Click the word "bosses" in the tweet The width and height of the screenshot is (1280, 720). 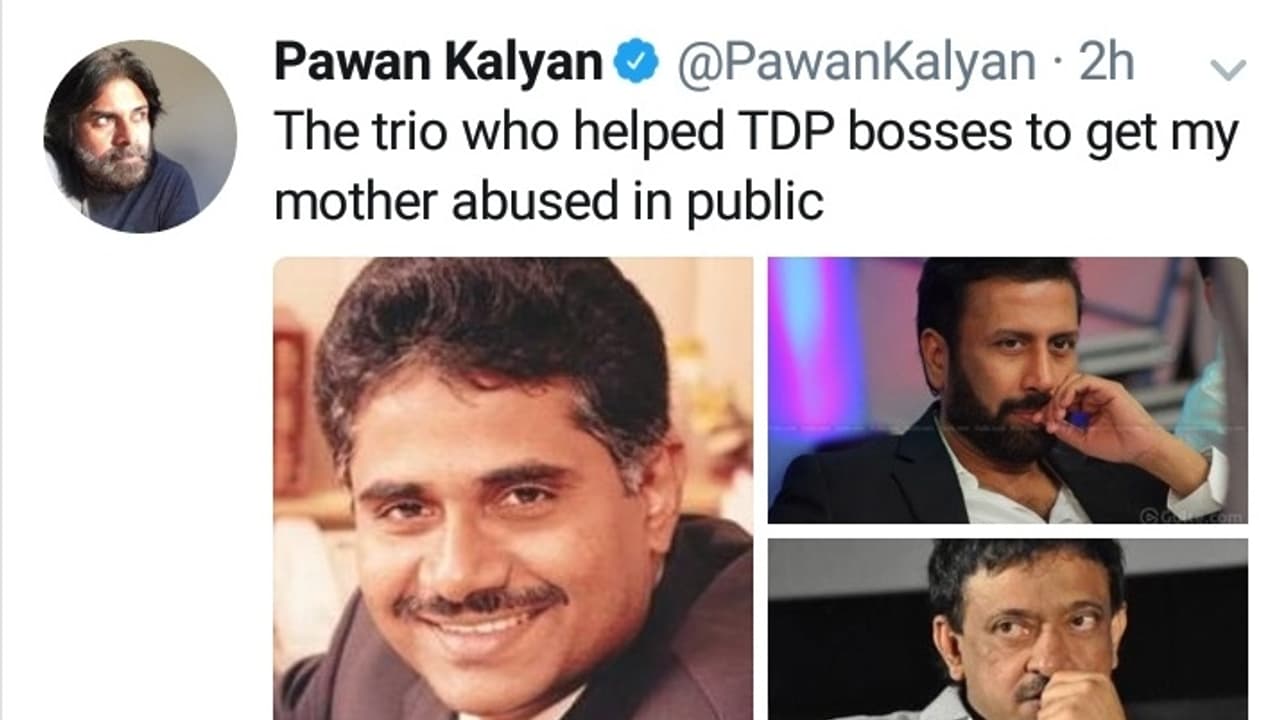click(x=930, y=131)
